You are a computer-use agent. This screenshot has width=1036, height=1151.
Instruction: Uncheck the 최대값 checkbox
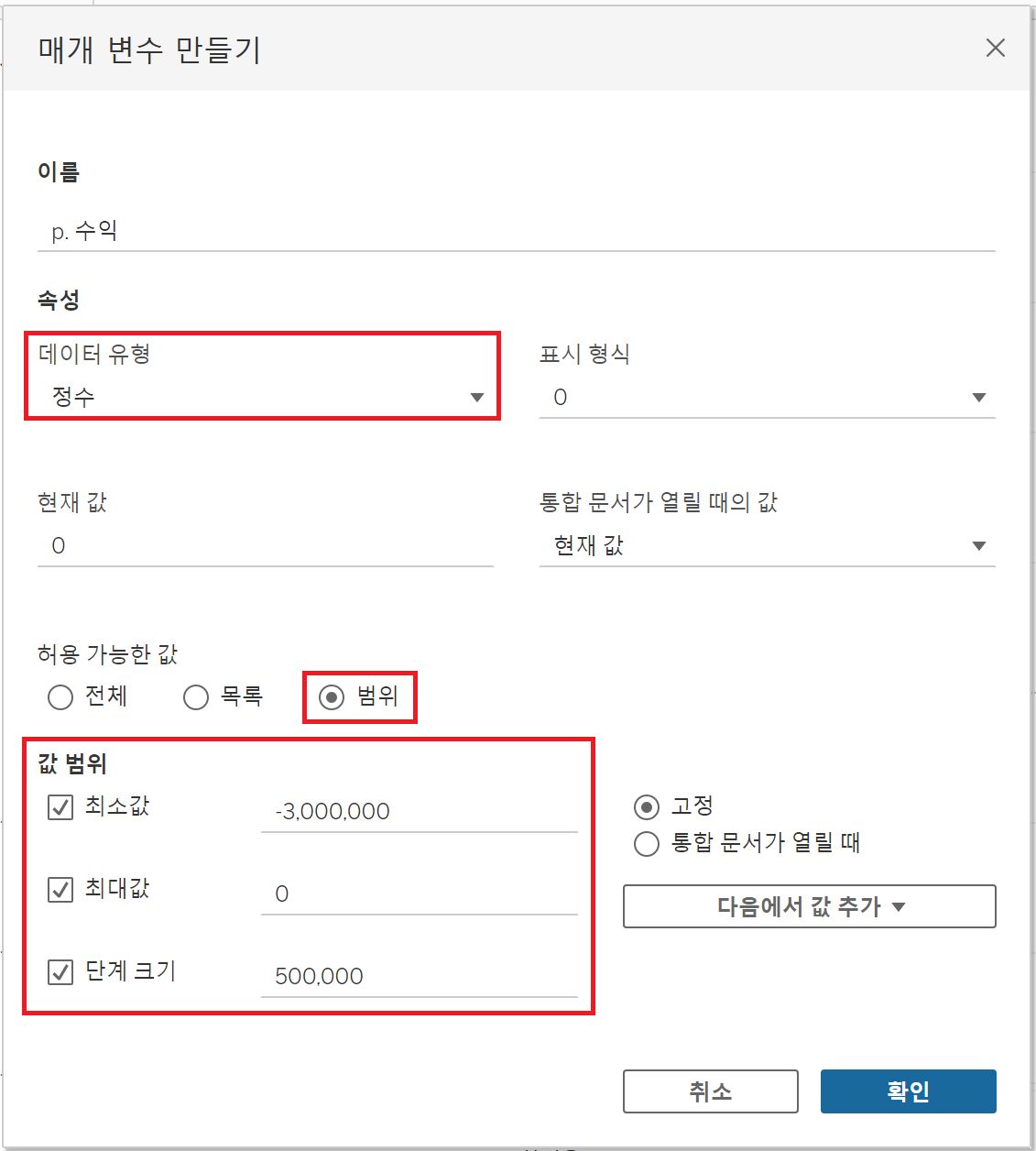pyautogui.click(x=60, y=890)
